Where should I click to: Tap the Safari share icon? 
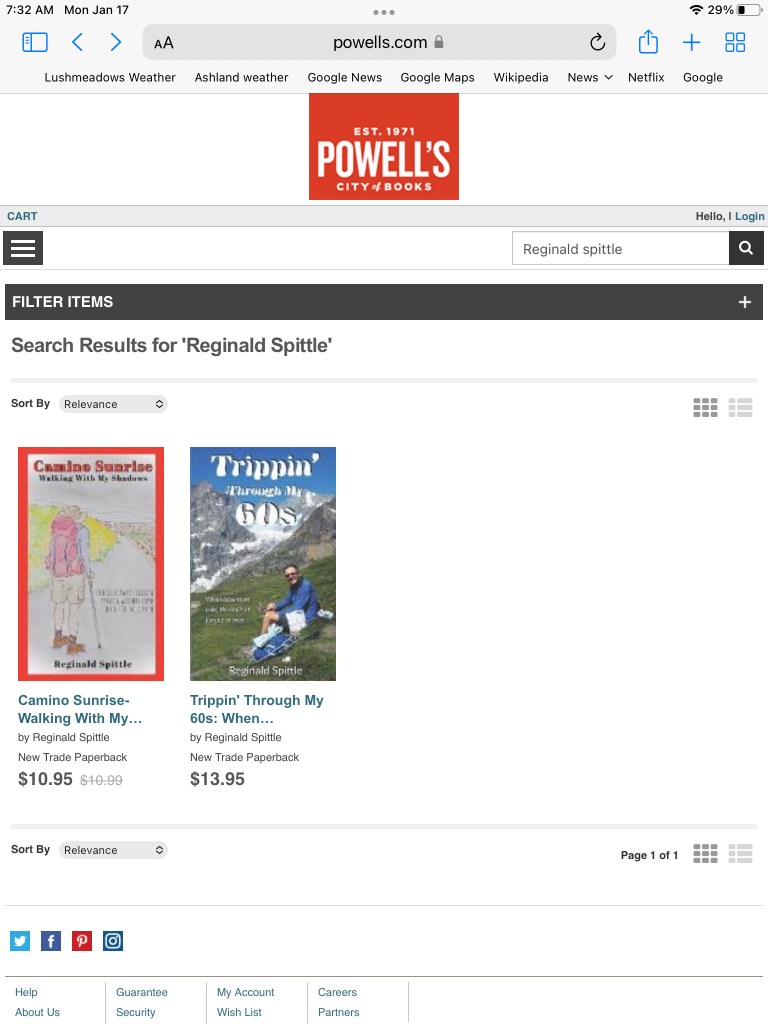(648, 42)
